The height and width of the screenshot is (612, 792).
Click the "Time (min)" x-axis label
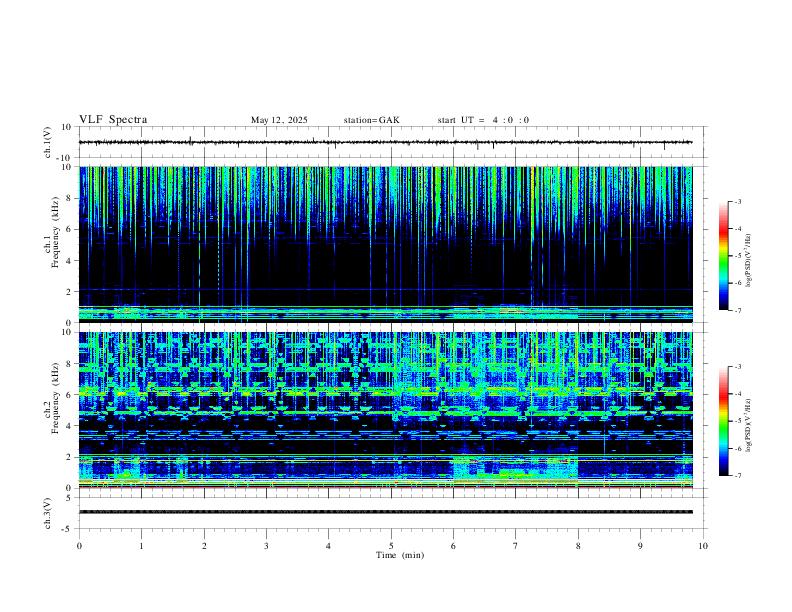click(x=400, y=555)
